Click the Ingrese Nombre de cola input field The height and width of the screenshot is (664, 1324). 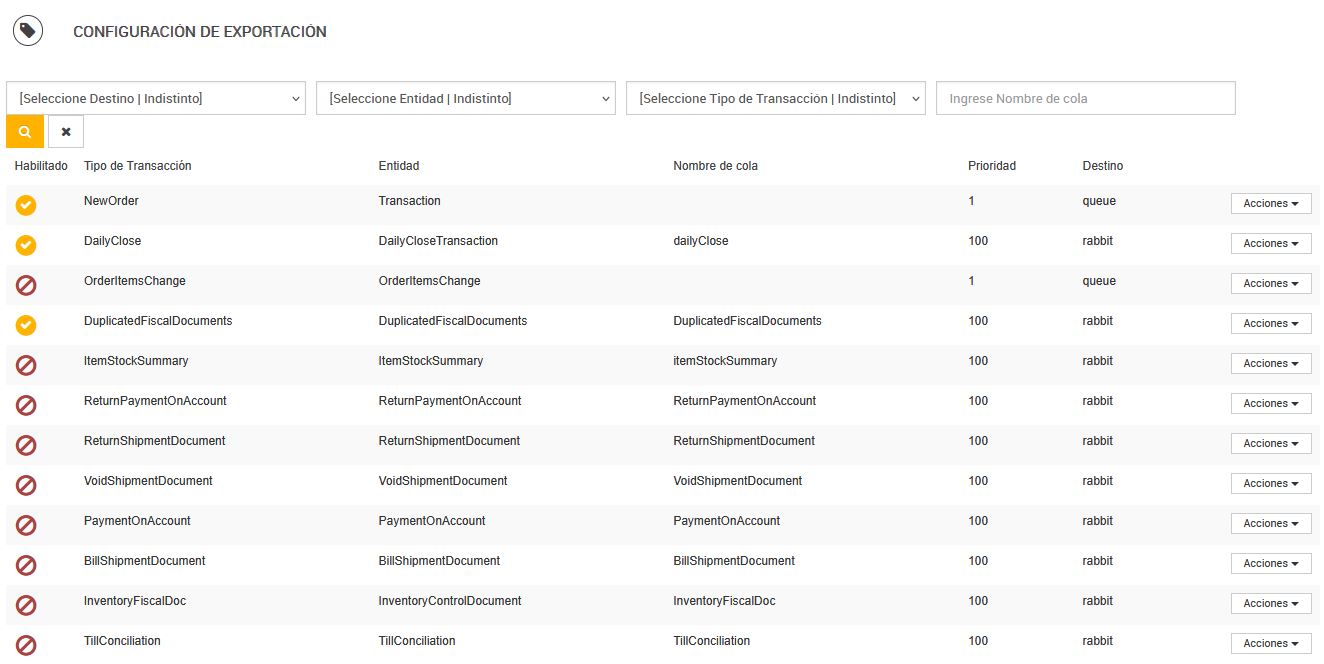1085,99
